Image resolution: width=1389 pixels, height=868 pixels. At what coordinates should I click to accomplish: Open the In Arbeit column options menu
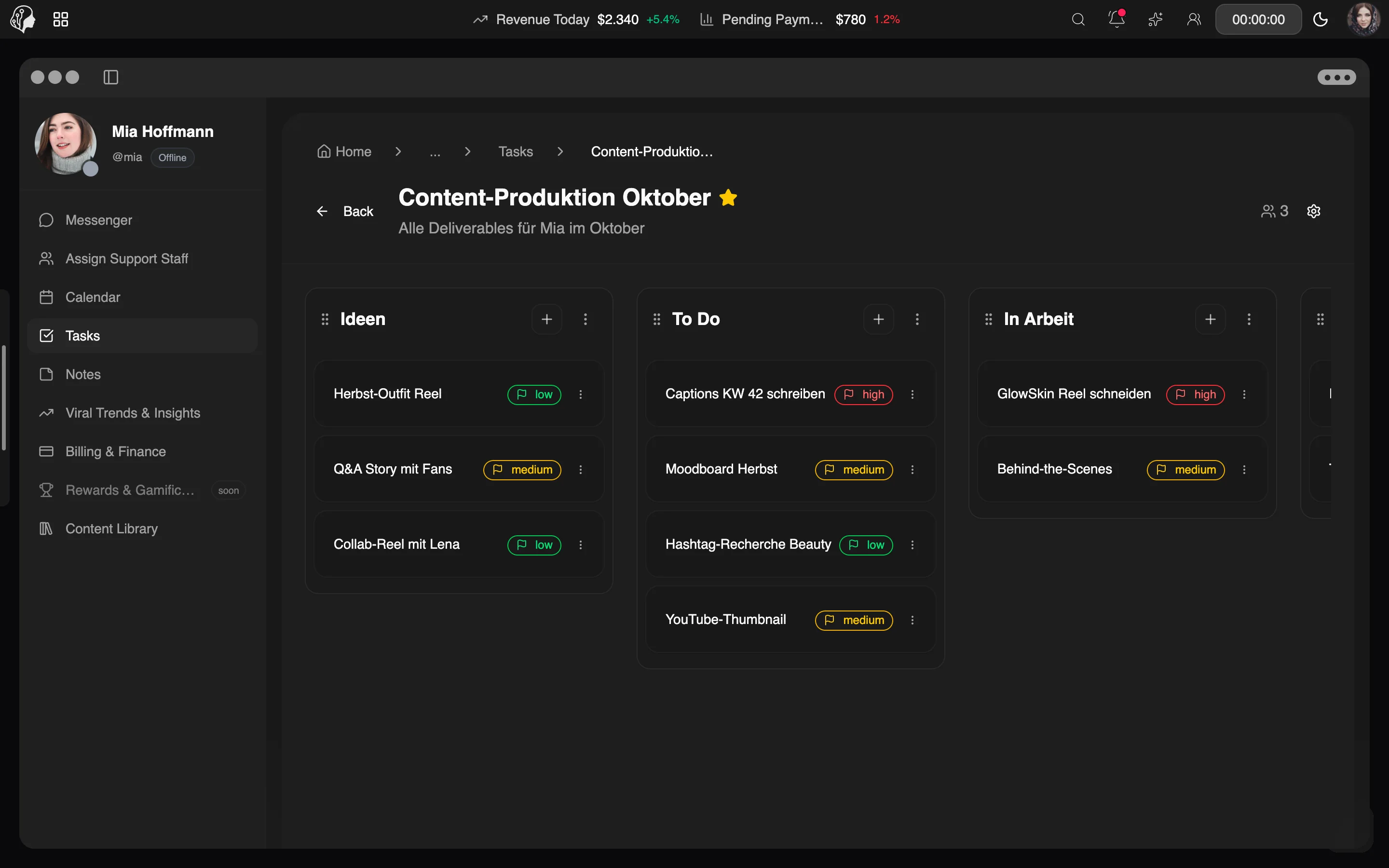click(x=1249, y=319)
